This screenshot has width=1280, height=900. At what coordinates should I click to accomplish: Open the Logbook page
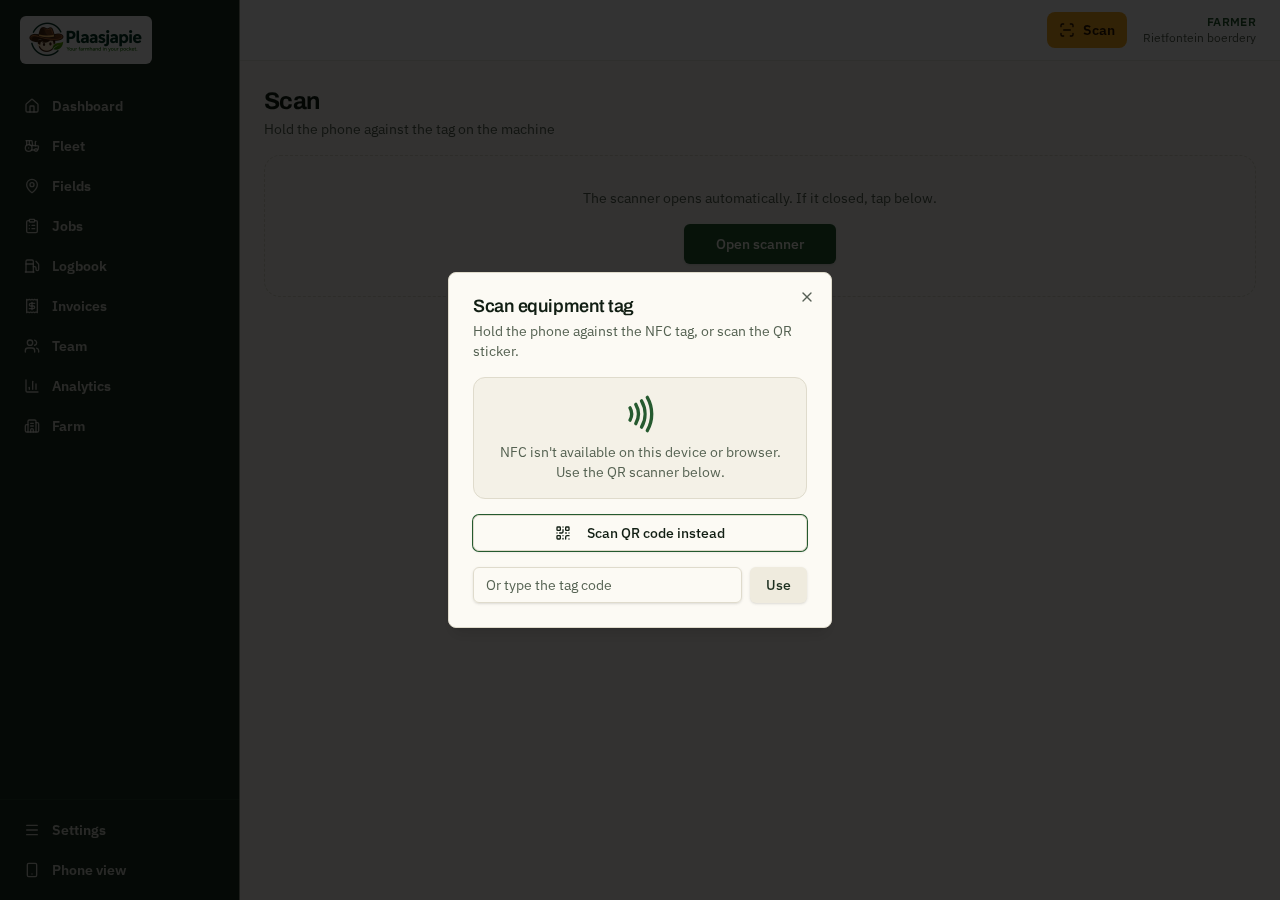click(x=120, y=266)
